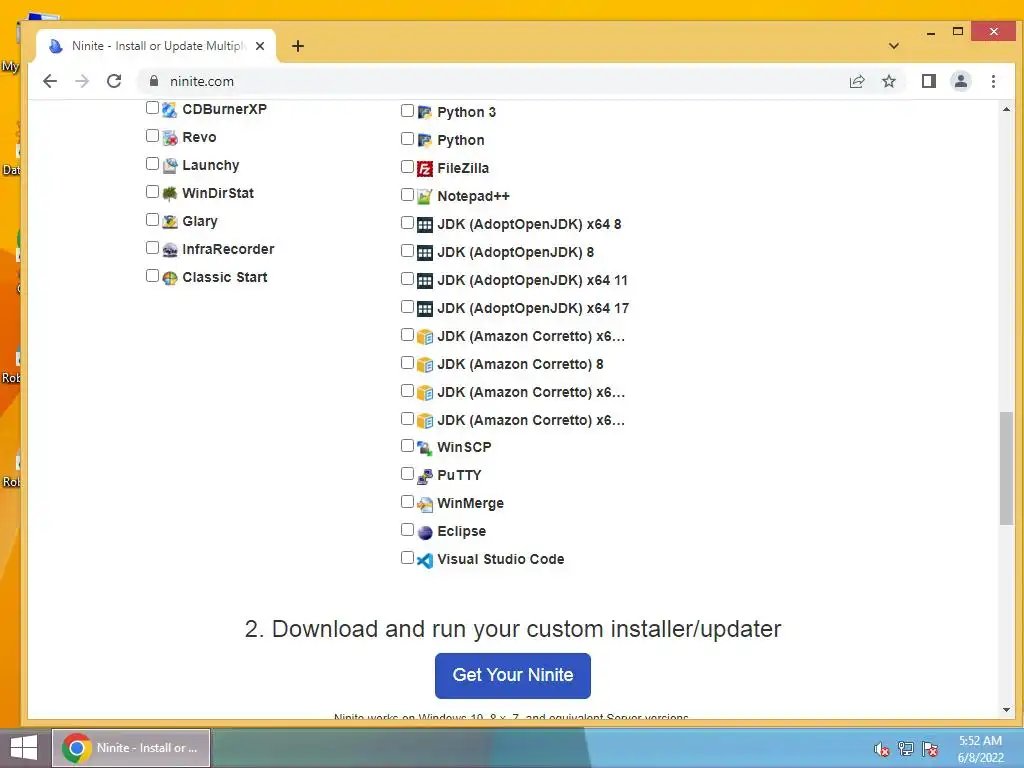
Task: Click the network tray icon
Action: point(906,749)
